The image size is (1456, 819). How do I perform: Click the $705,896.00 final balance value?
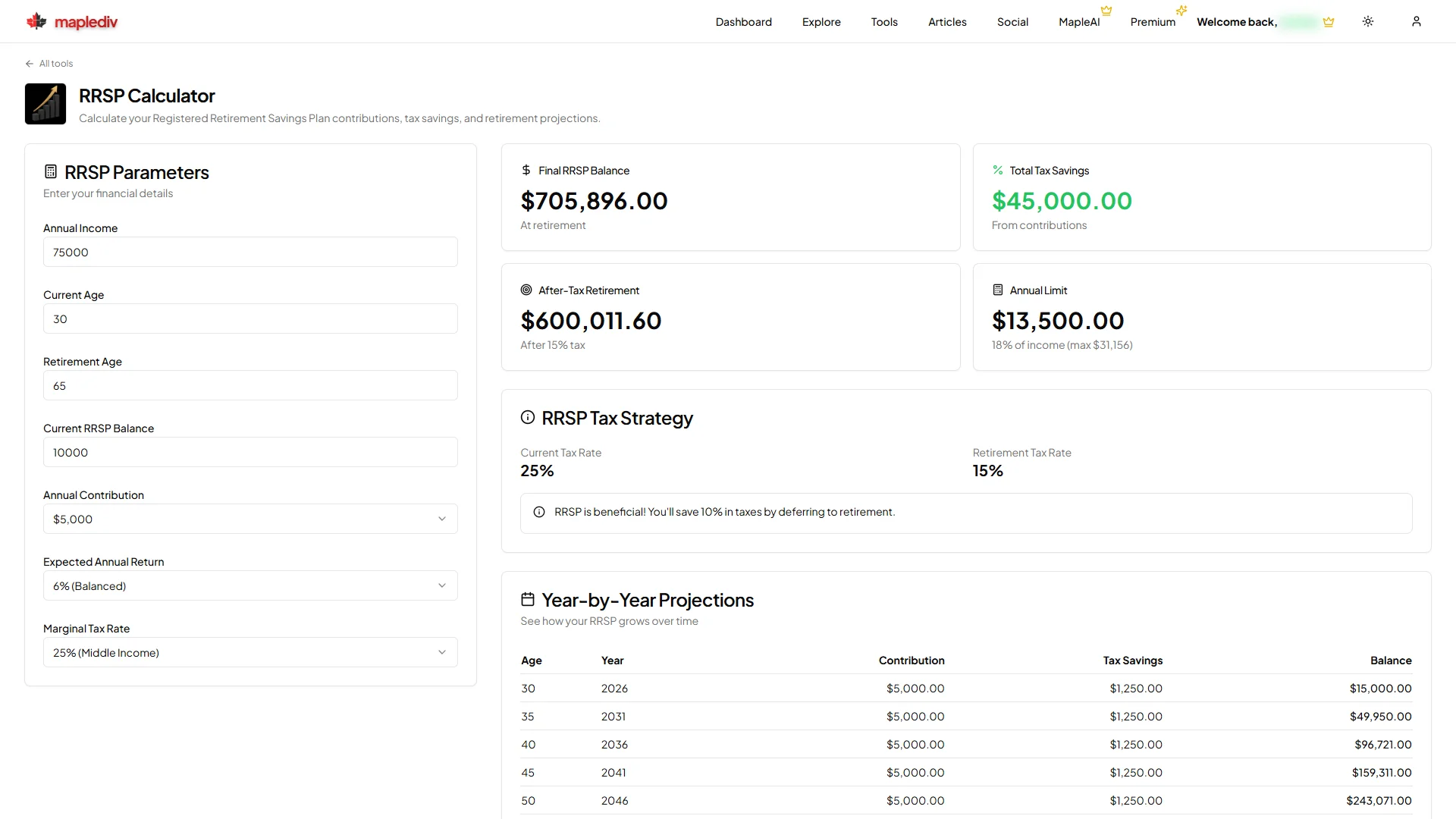(x=594, y=201)
